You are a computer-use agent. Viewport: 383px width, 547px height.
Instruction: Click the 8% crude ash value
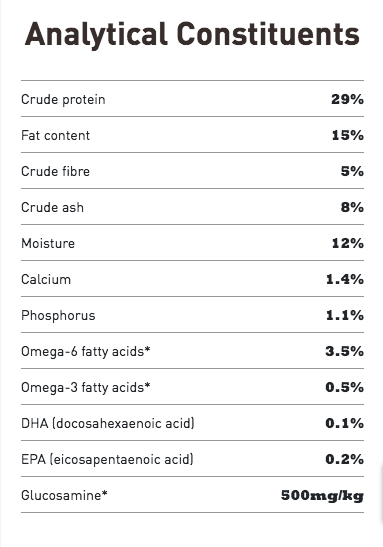point(352,207)
